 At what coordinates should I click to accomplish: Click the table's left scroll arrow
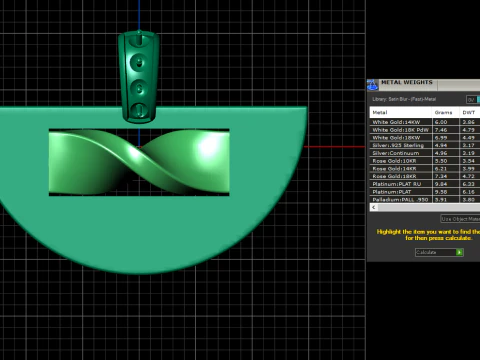pyautogui.click(x=374, y=207)
